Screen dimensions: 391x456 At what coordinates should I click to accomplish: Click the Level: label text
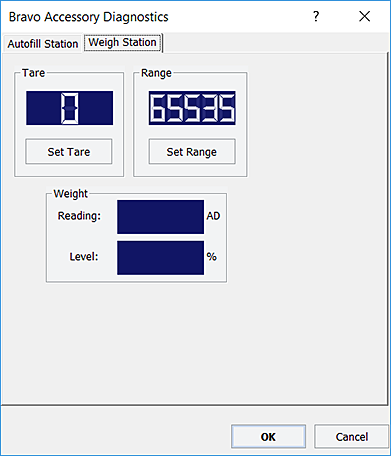(x=84, y=257)
